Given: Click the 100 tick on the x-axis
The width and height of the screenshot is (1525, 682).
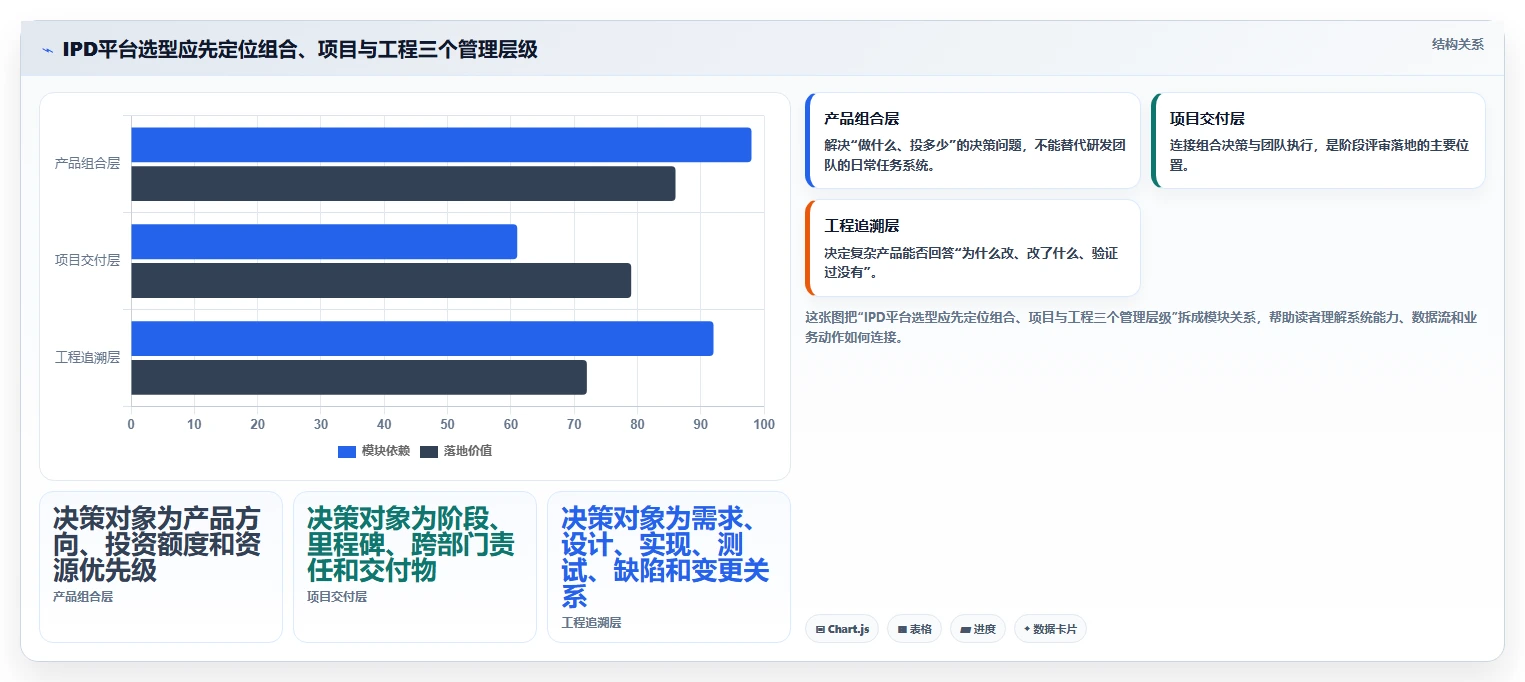Looking at the screenshot, I should pos(764,425).
